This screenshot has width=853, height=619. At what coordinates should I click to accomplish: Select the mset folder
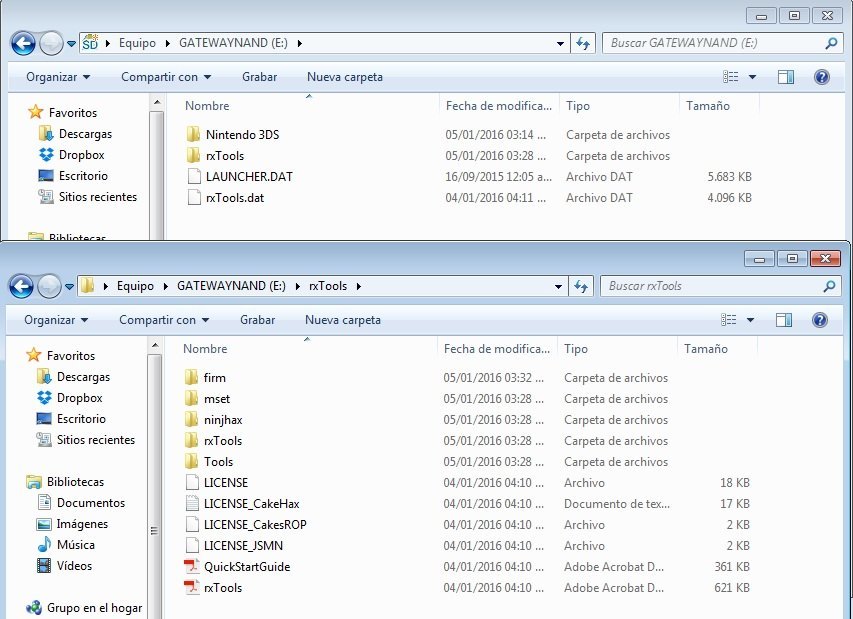coord(207,399)
